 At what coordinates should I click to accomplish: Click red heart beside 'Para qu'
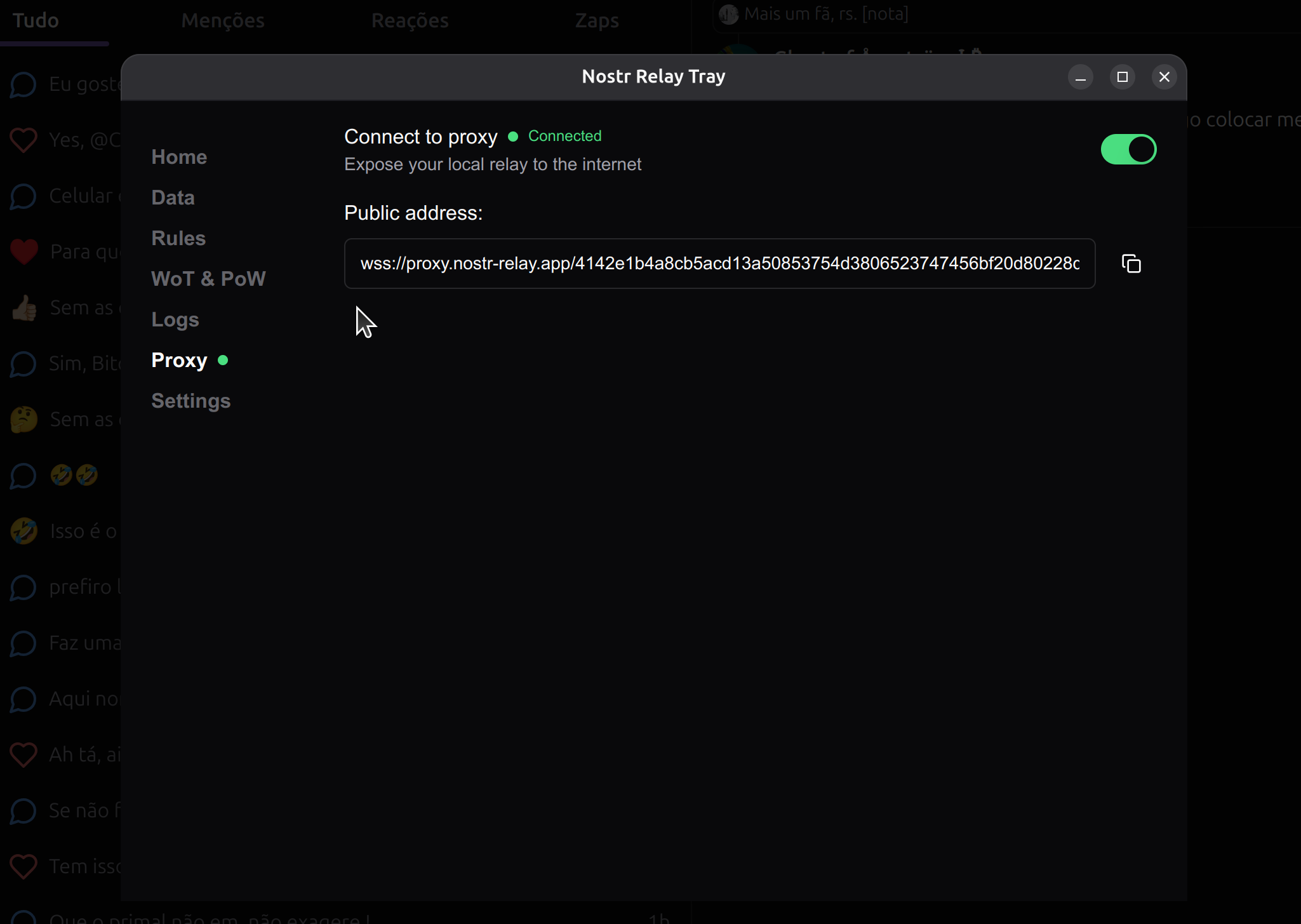pyautogui.click(x=24, y=251)
